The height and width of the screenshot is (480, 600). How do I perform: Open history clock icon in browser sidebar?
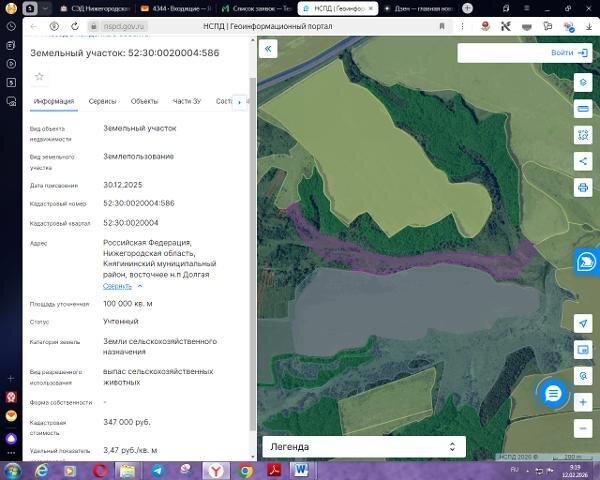(x=11, y=26)
